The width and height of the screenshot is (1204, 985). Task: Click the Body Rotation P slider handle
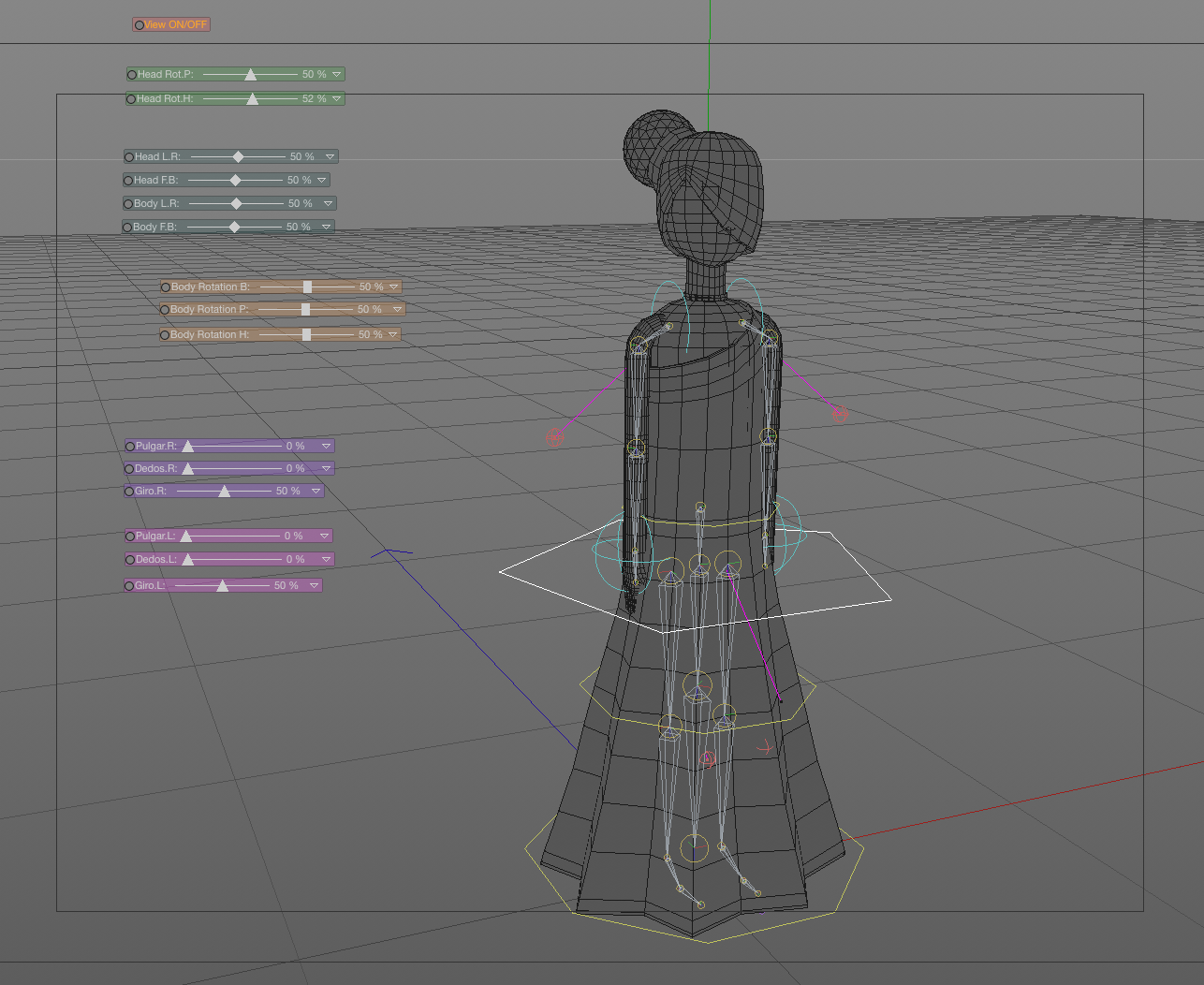[305, 309]
